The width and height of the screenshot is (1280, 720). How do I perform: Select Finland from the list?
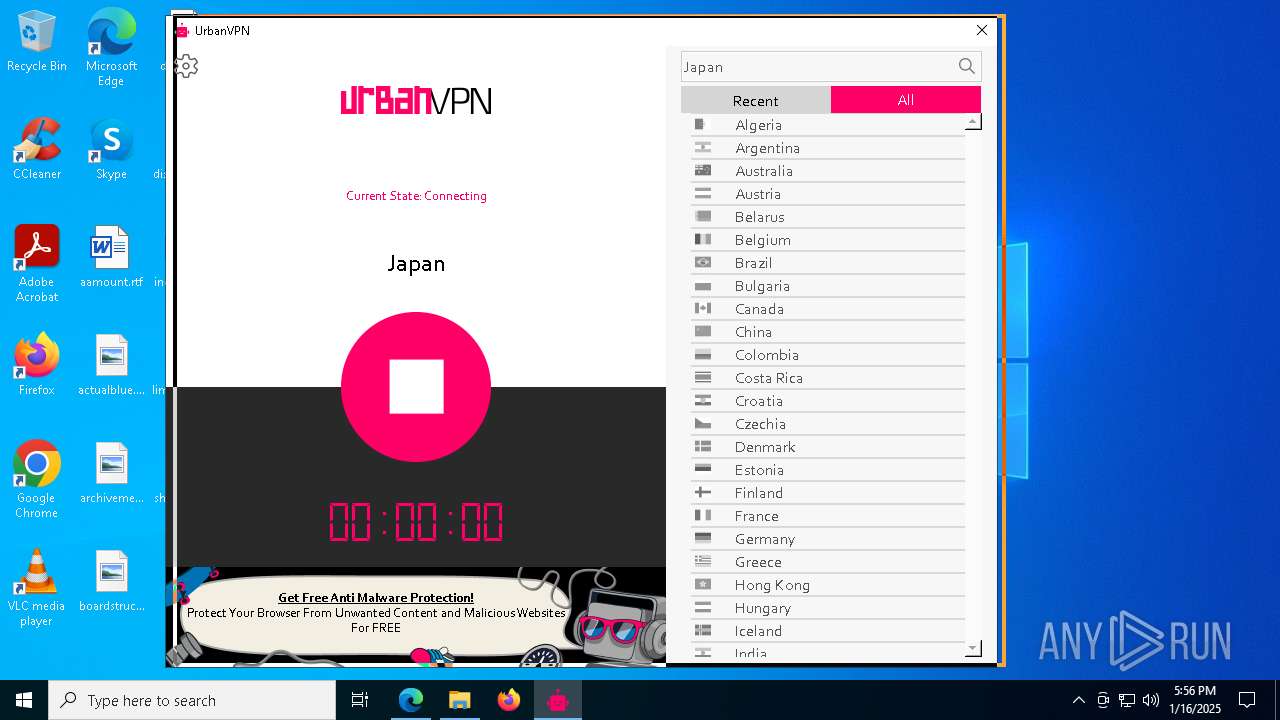click(828, 493)
